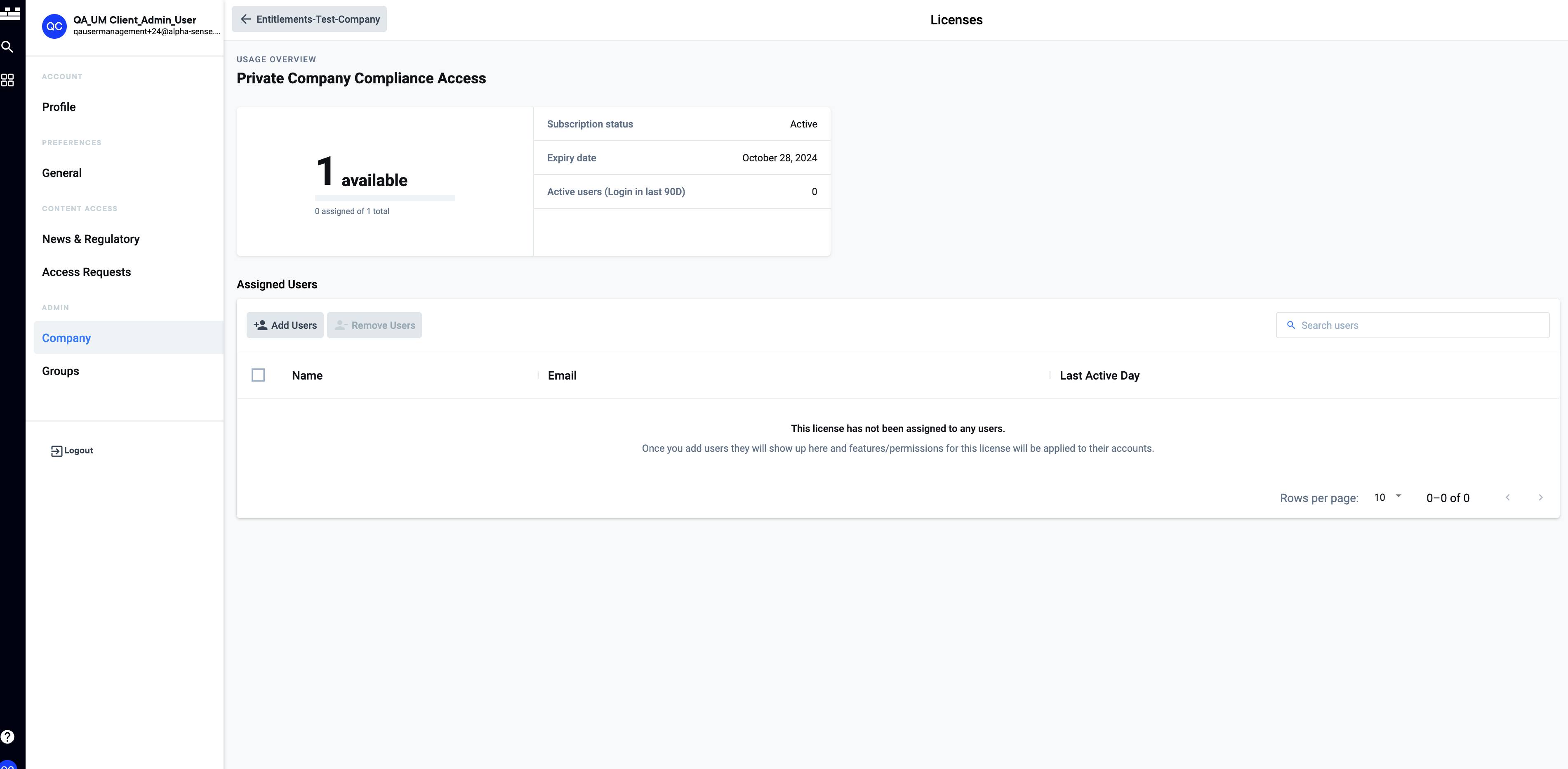
Task: Click the magnifier icon in Search users
Action: pos(1290,325)
